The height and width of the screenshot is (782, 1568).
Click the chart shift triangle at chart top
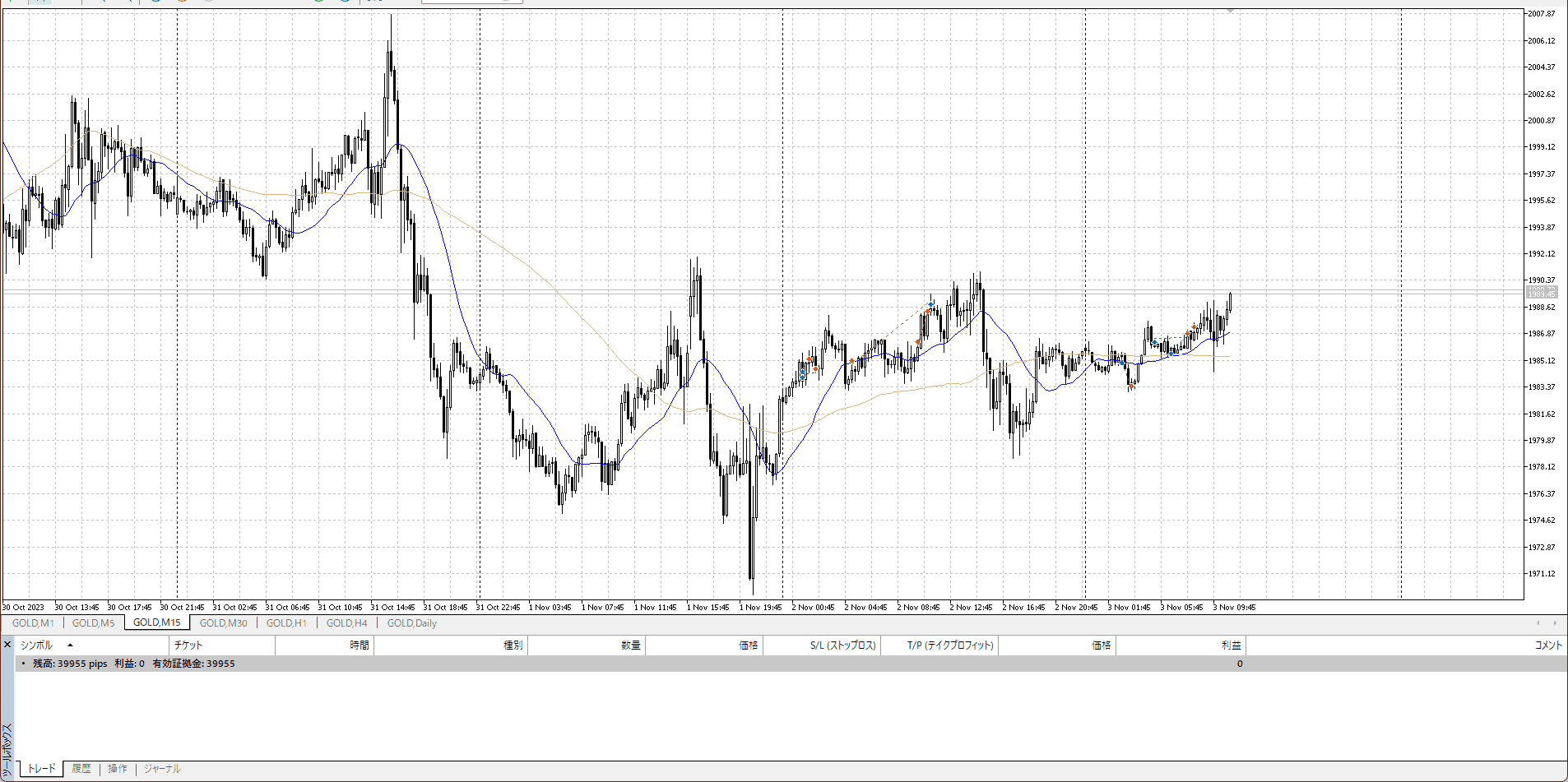1230,11
